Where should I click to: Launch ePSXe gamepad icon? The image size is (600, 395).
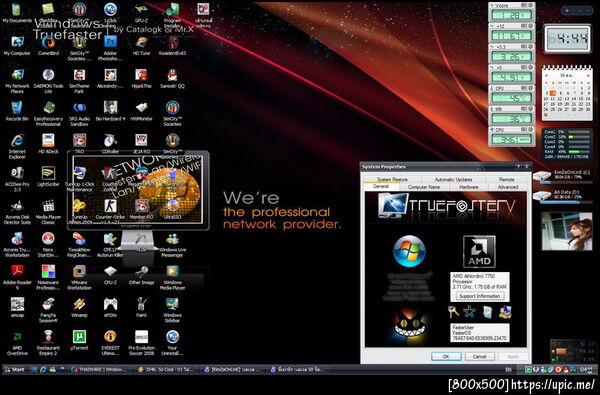pyautogui.click(x=110, y=308)
